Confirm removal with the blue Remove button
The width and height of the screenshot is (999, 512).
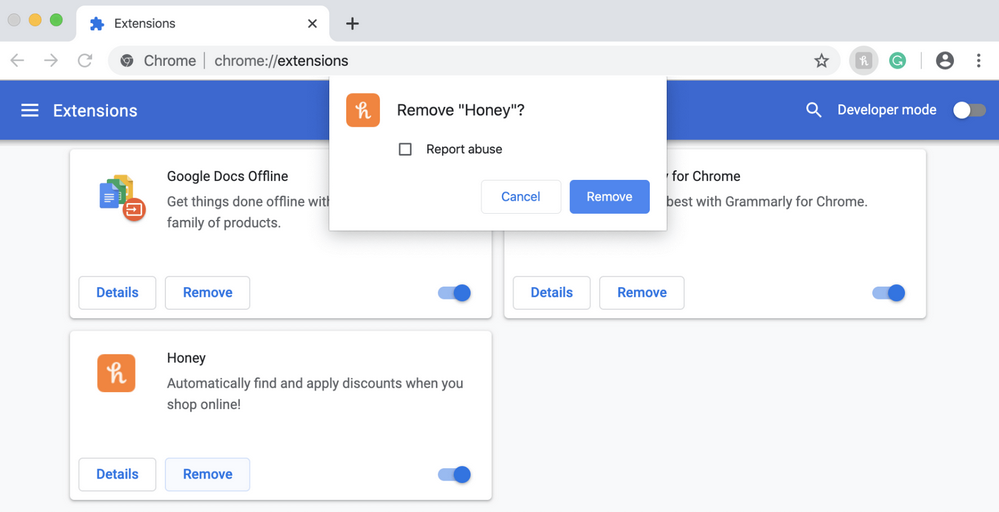pos(610,197)
